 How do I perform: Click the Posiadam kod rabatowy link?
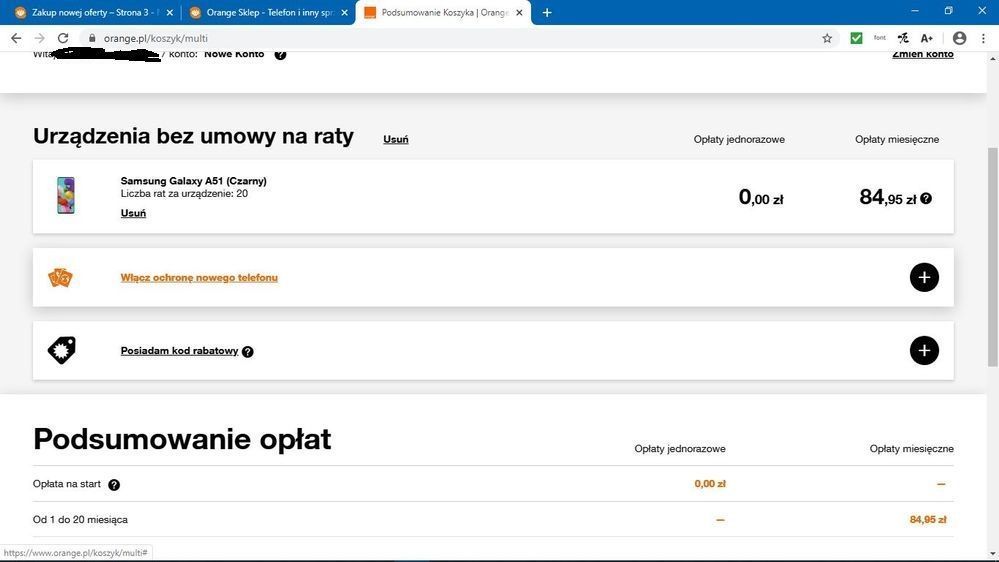[179, 351]
